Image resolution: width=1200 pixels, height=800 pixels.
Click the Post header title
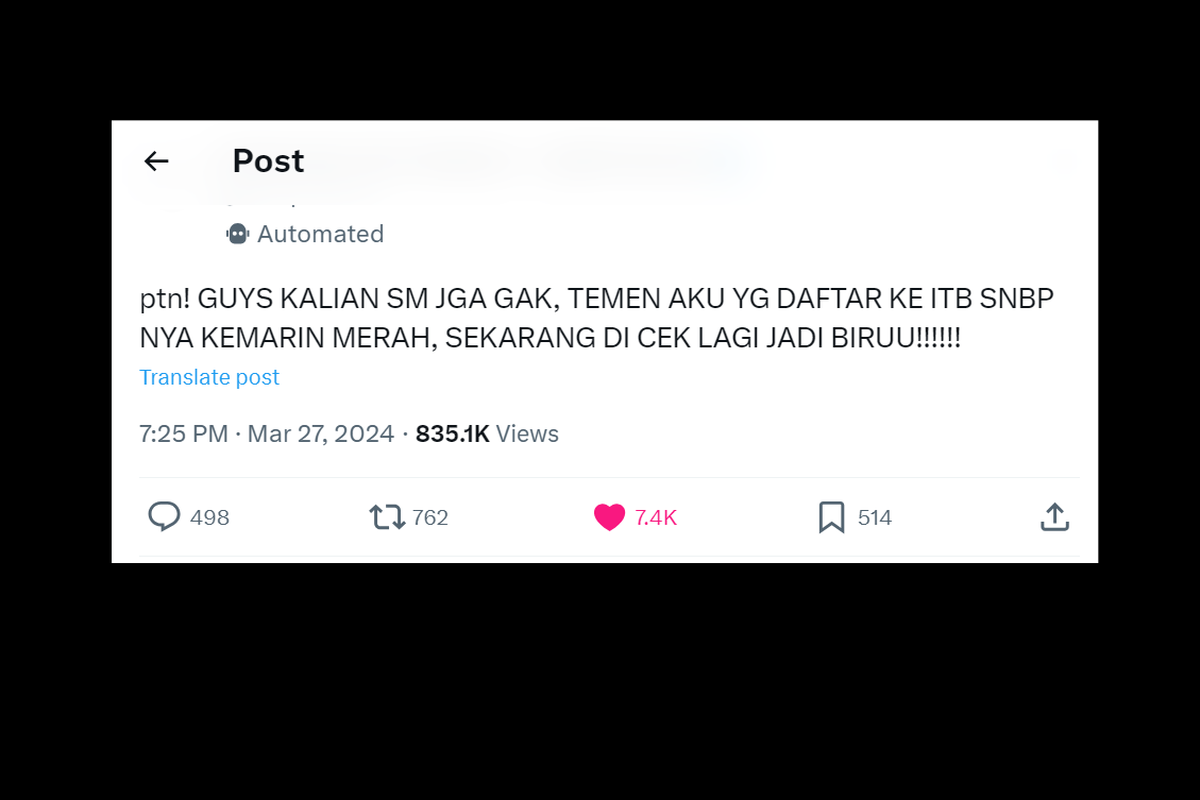(268, 161)
